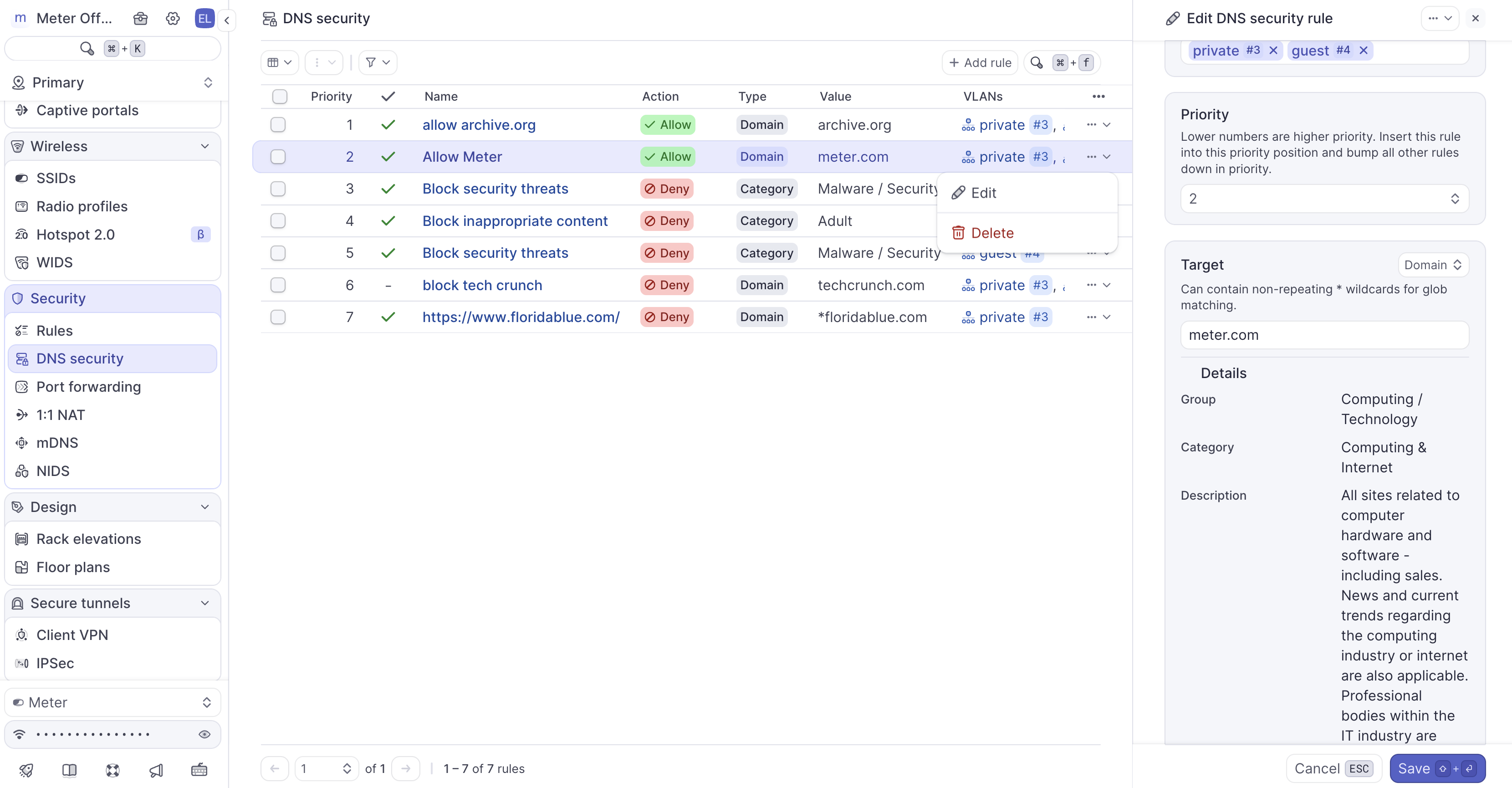
Task: Reveal the WiFi password with the eye icon
Action: (204, 734)
